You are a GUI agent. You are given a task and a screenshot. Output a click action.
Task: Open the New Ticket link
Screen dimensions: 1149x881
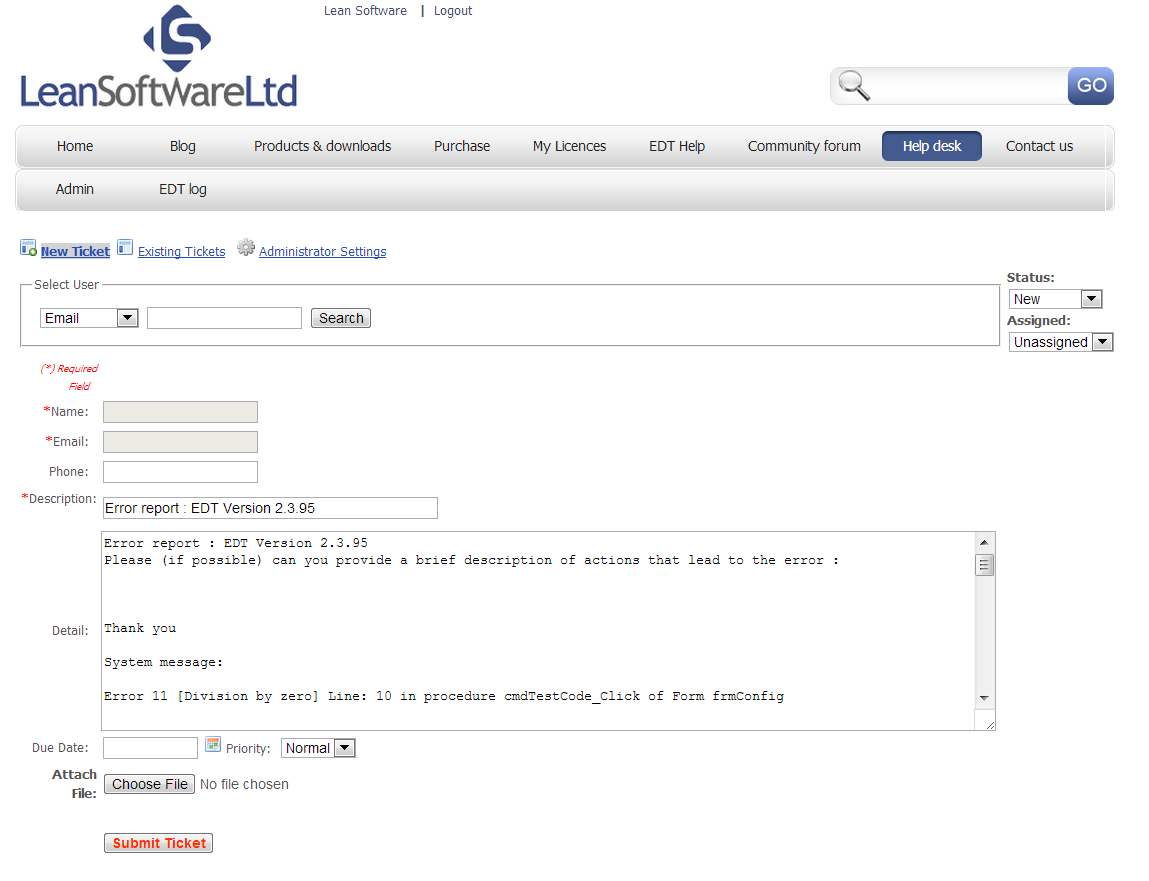[x=75, y=251]
